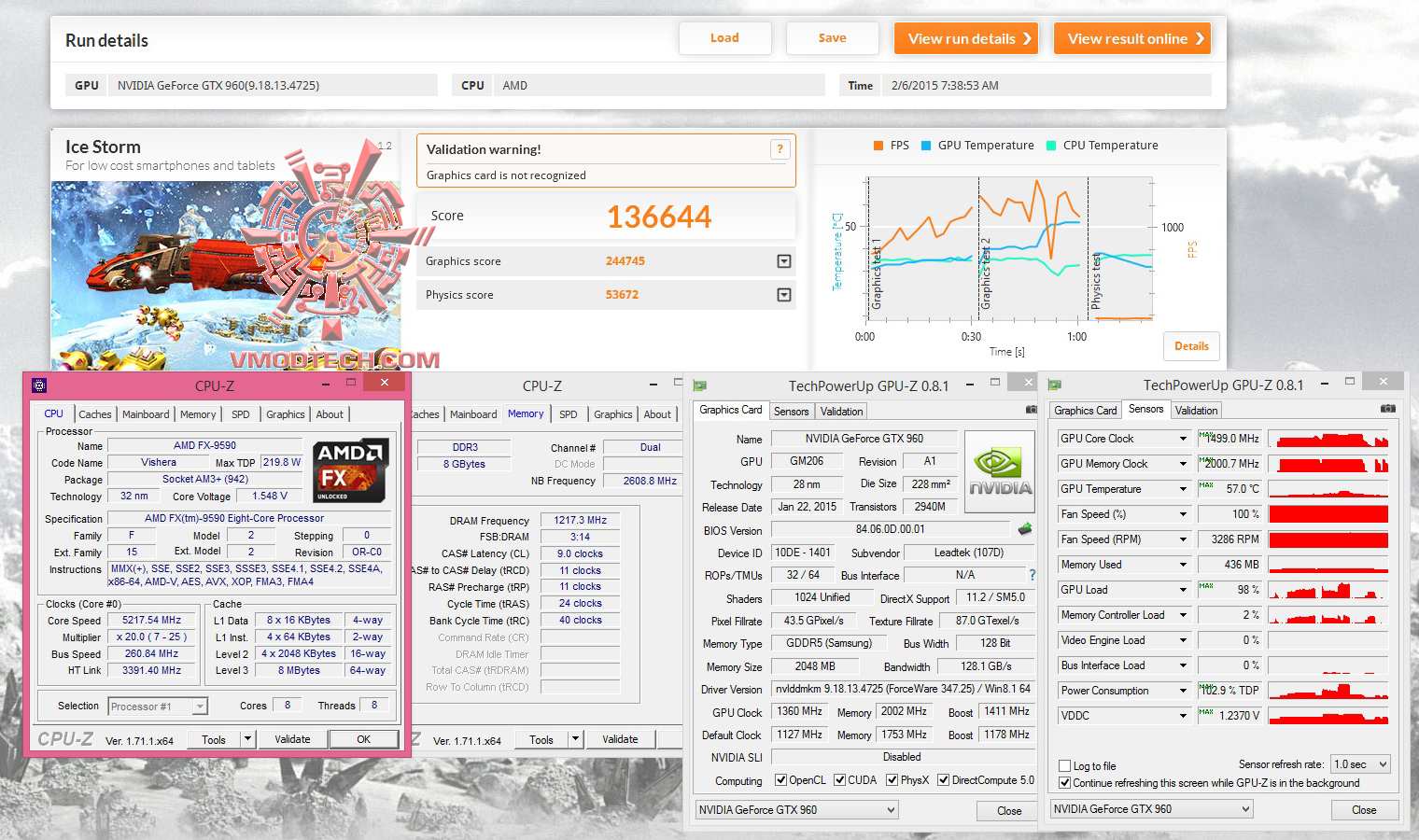The width and height of the screenshot is (1419, 840).
Task: Click the BIOS Version field in GPU-Z
Action: 890,529
